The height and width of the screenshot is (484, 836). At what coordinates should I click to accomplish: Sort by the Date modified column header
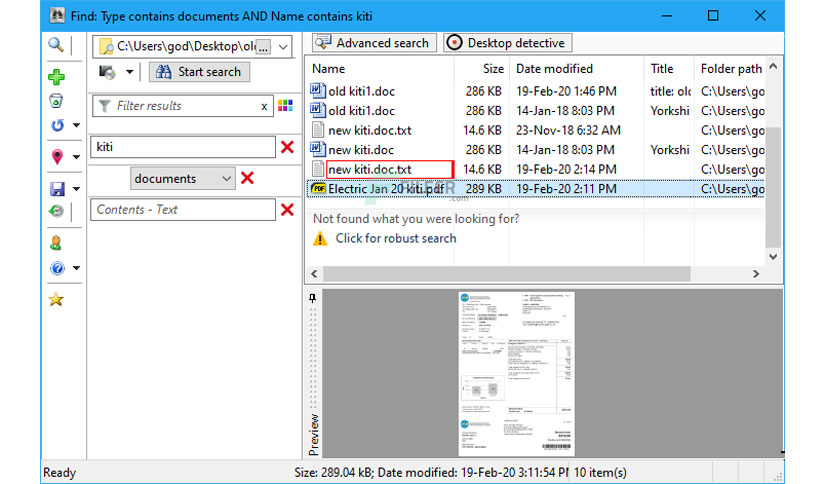554,69
